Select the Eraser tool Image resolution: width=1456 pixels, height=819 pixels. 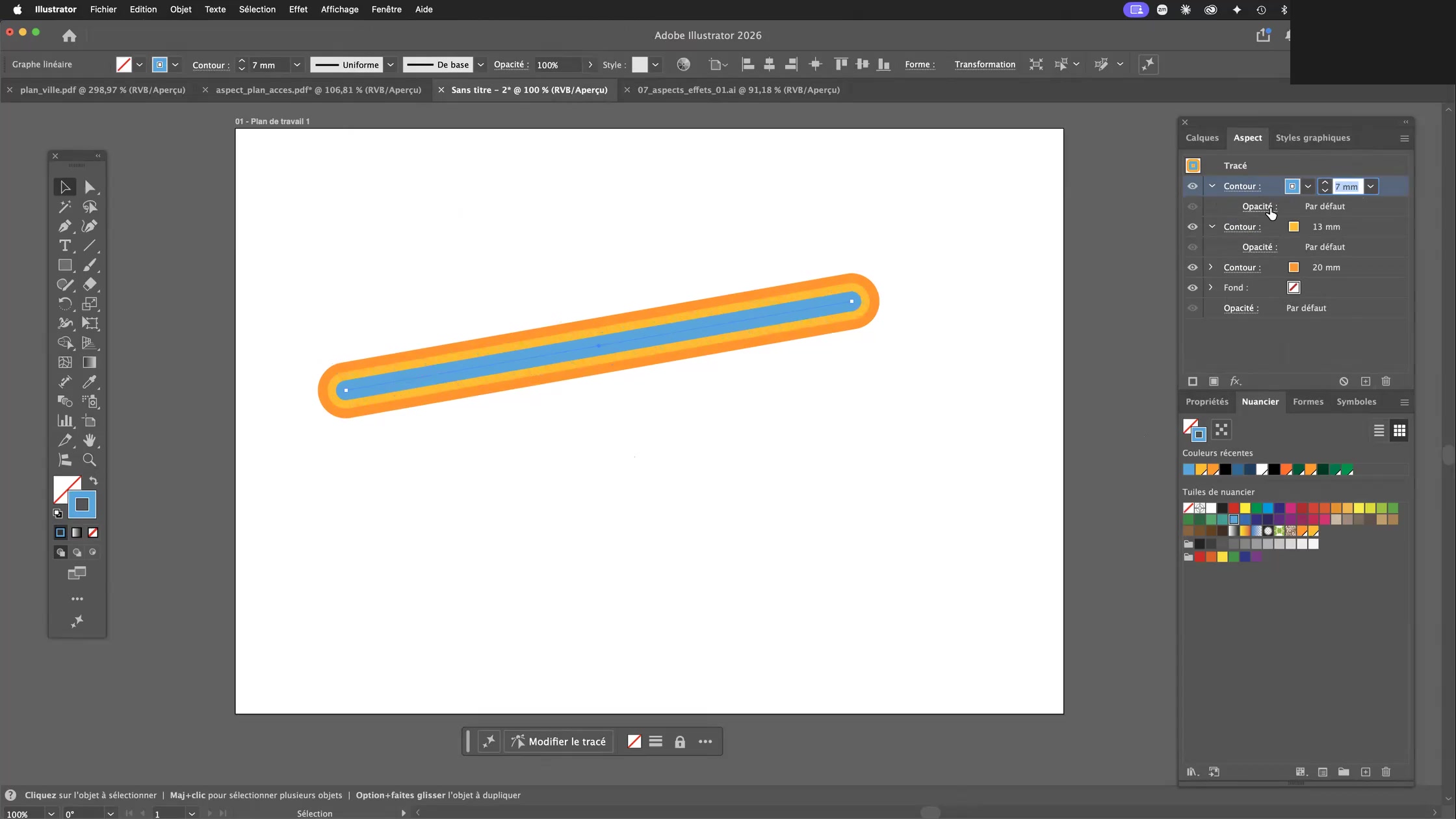pos(90,285)
